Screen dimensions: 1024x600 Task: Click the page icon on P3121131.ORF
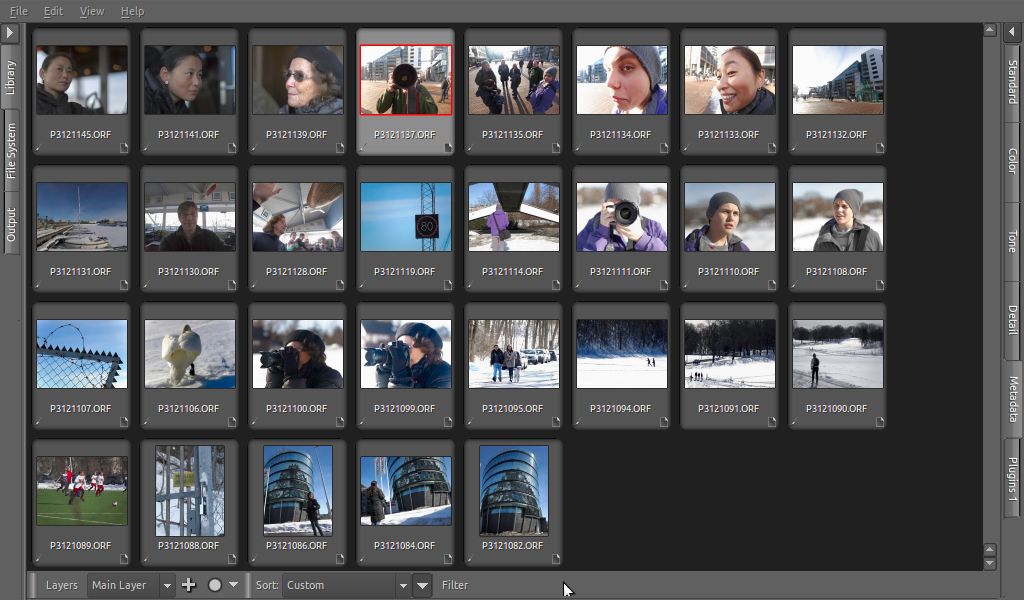(x=124, y=285)
